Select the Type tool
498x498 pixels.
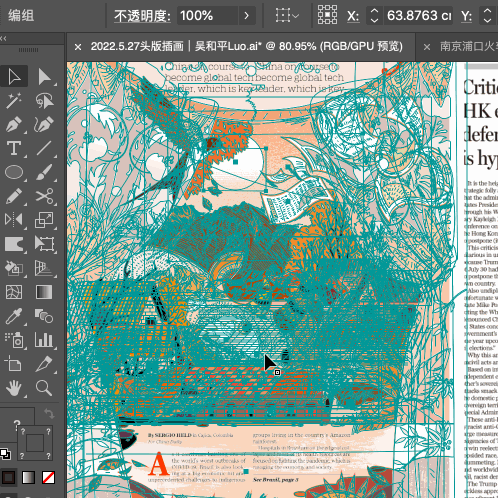tap(14, 148)
